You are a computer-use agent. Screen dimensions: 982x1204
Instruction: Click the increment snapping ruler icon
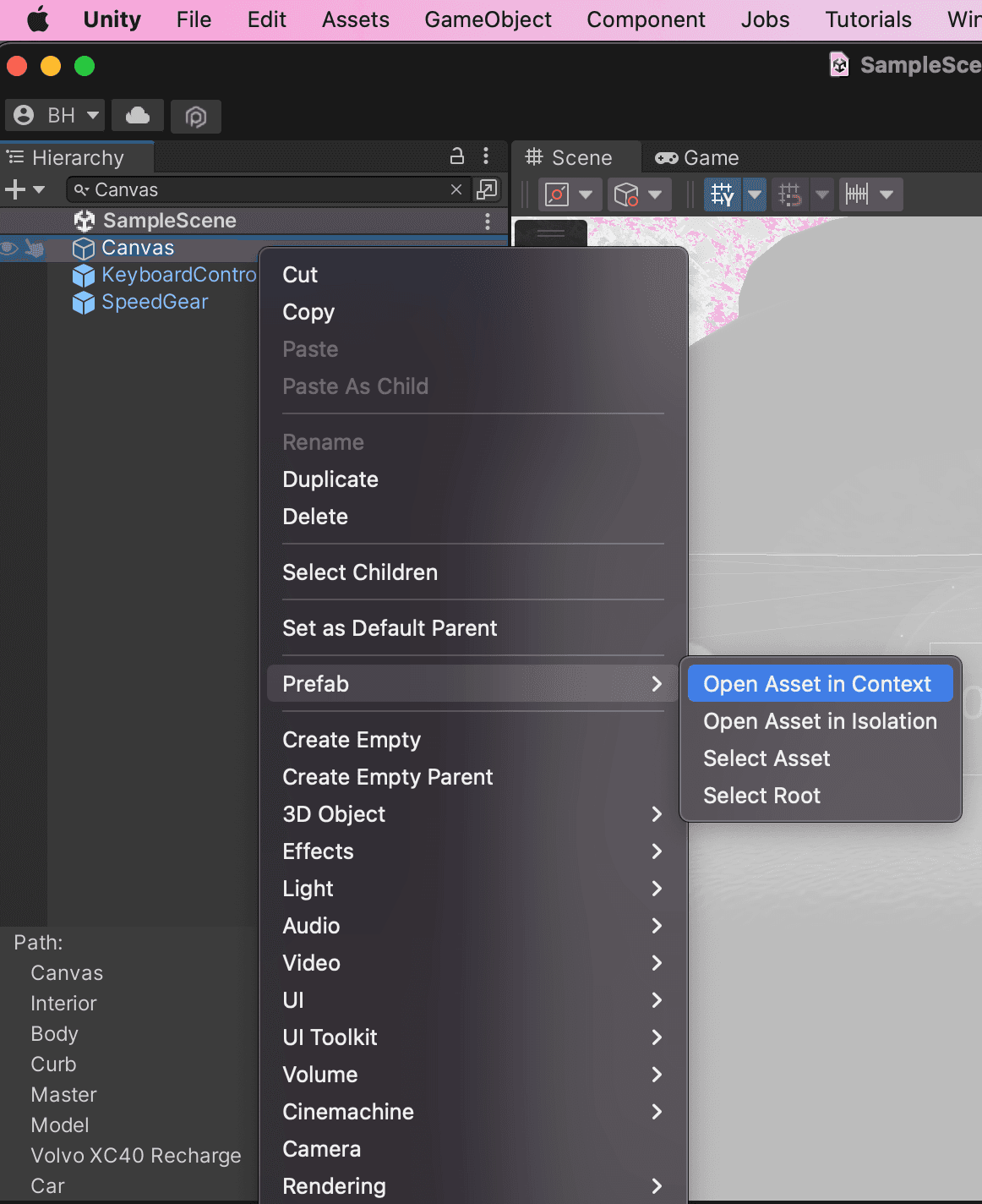(x=857, y=194)
